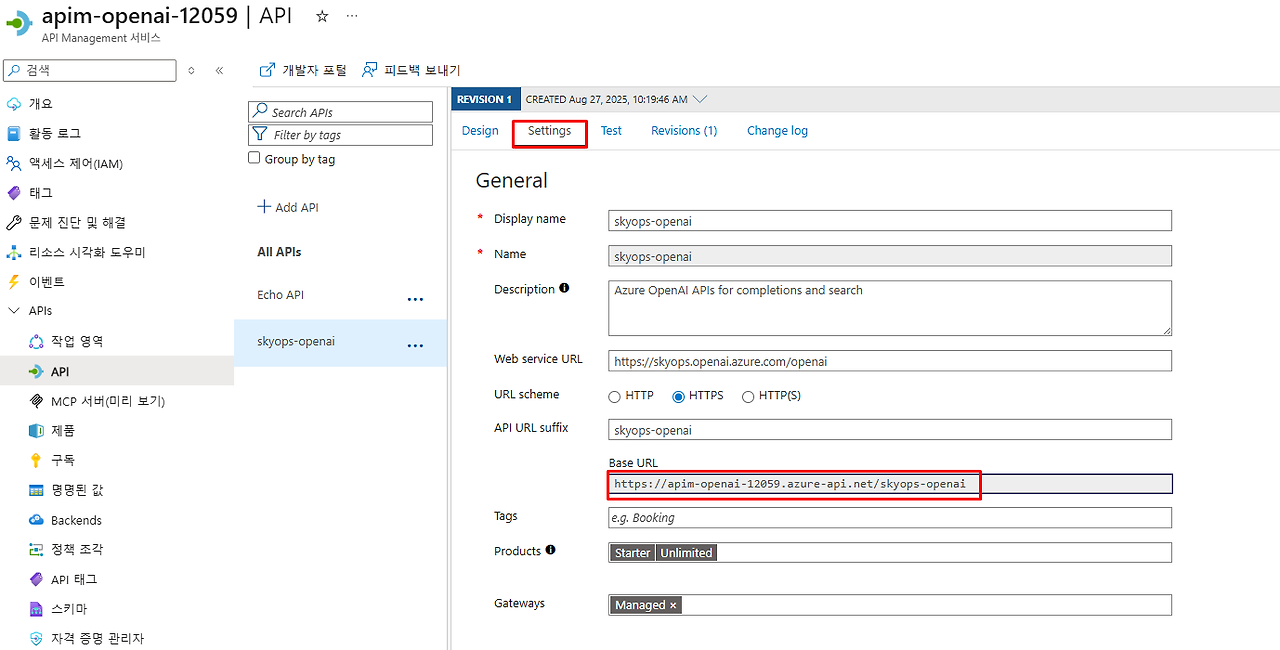Click the Products info icon
1280x650 pixels.
pos(550,550)
